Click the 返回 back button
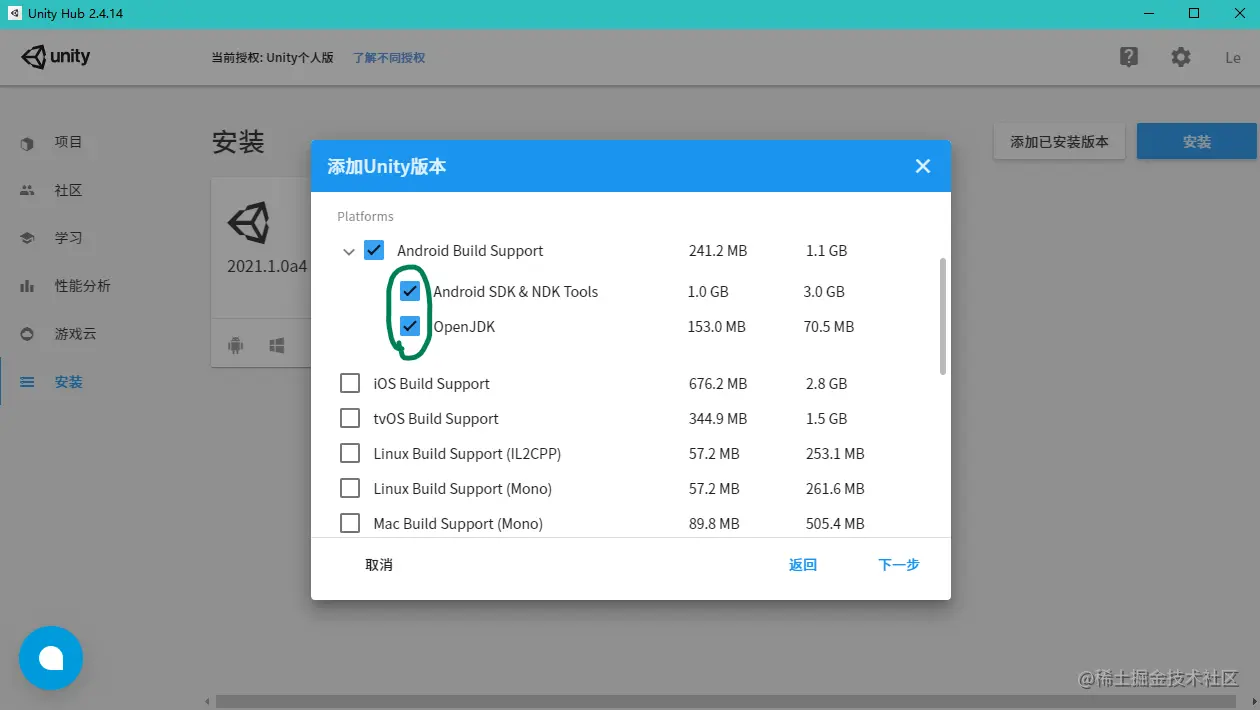This screenshot has height=710, width=1260. 803,565
